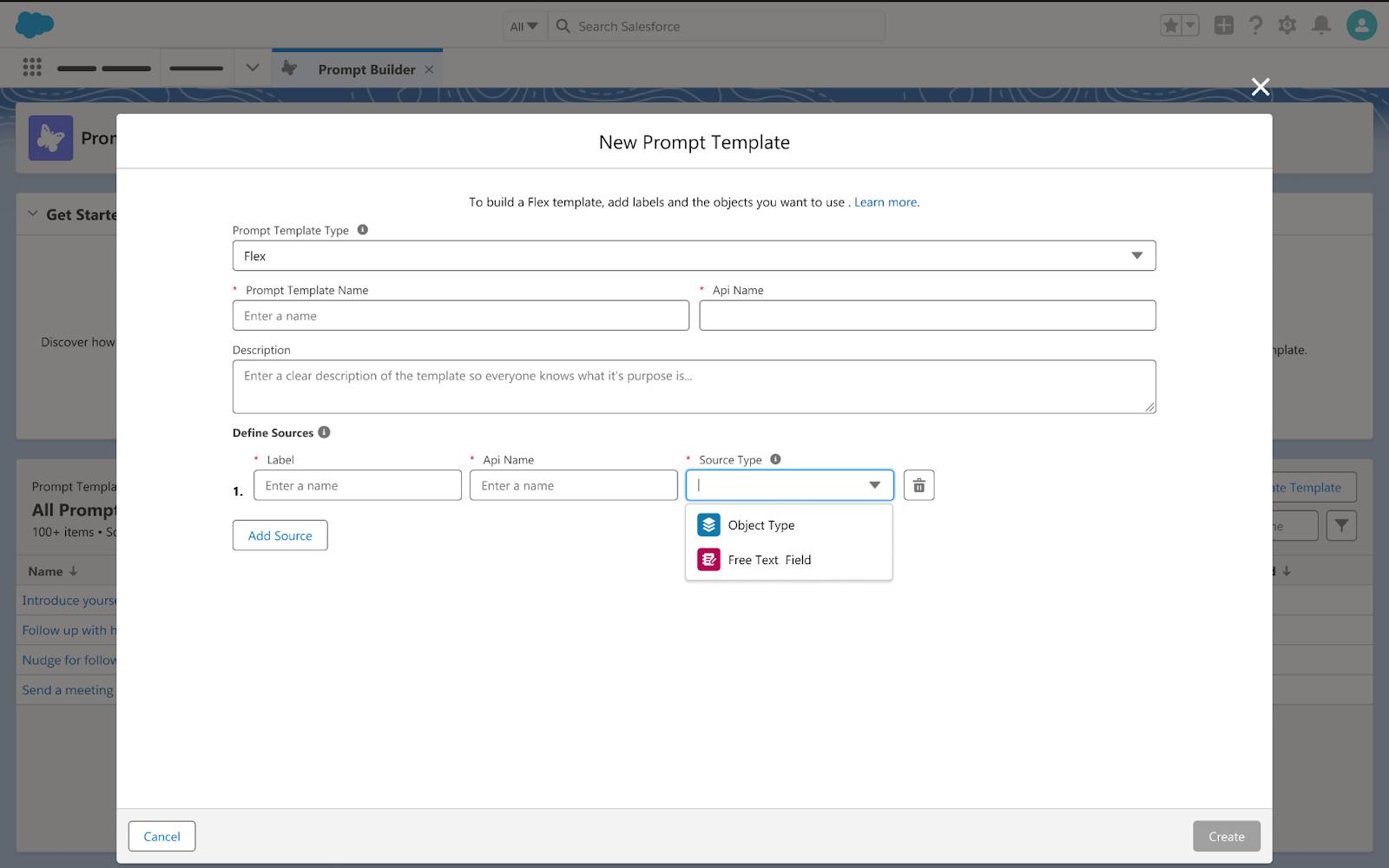Open the Help question mark icon

coord(1255,25)
